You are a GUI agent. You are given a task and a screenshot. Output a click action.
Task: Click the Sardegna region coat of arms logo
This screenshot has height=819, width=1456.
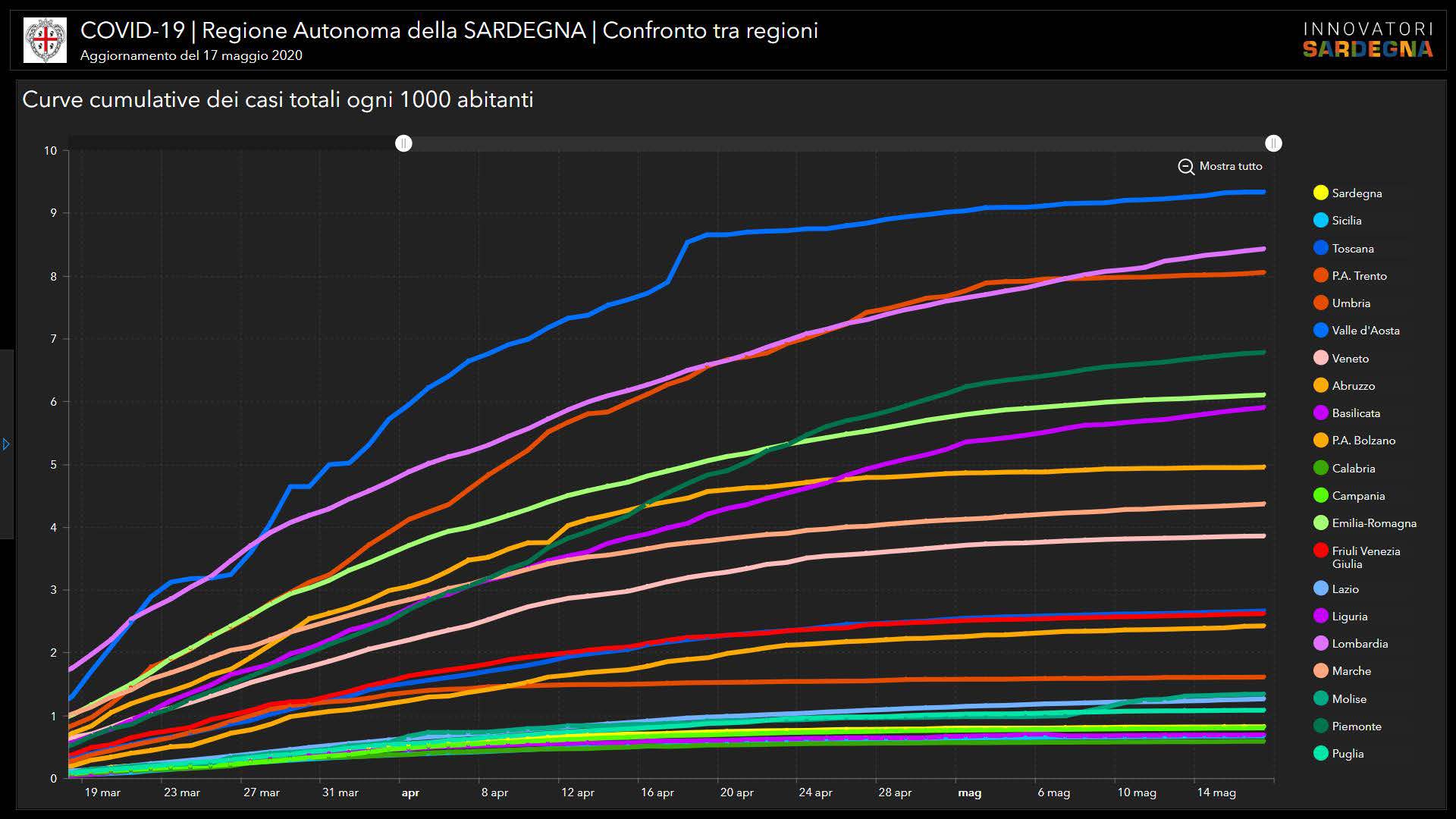(45, 40)
